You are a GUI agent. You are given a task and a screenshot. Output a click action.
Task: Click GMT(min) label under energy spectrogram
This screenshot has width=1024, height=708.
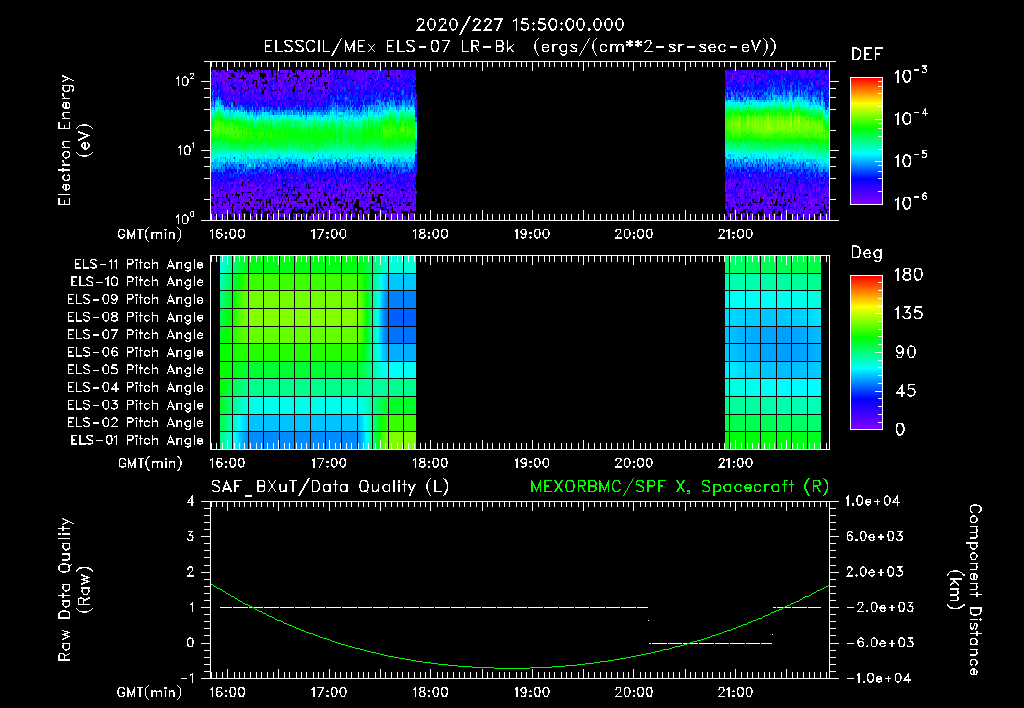pos(150,234)
